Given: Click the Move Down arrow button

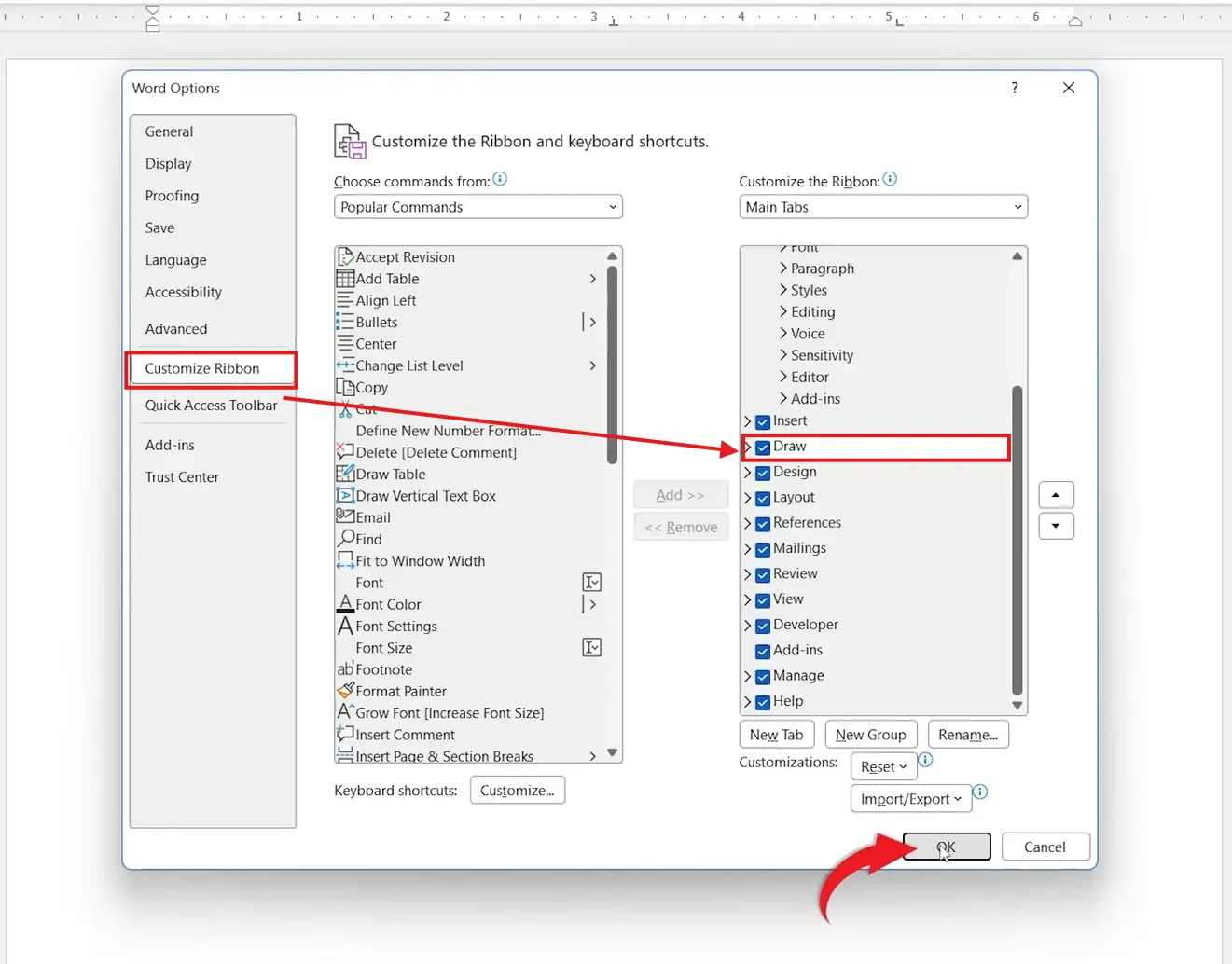Looking at the screenshot, I should pos(1056,526).
